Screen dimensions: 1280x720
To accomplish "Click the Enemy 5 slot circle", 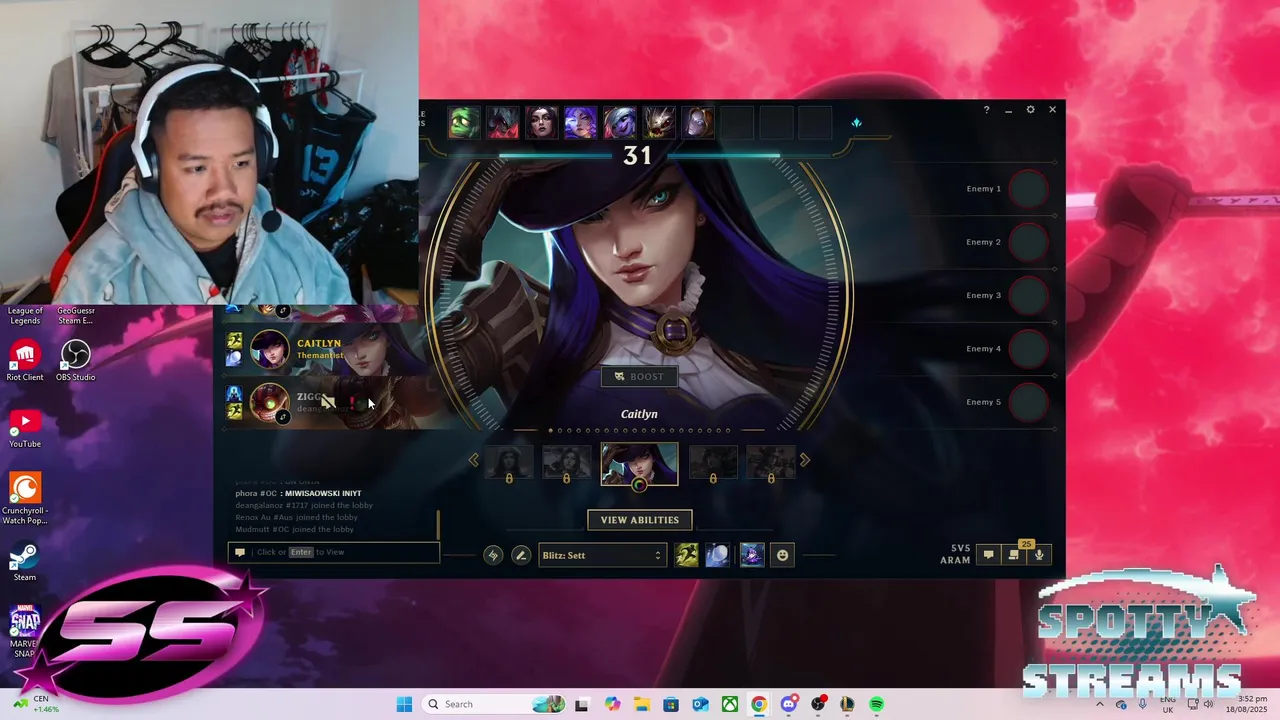I will 1029,402.
